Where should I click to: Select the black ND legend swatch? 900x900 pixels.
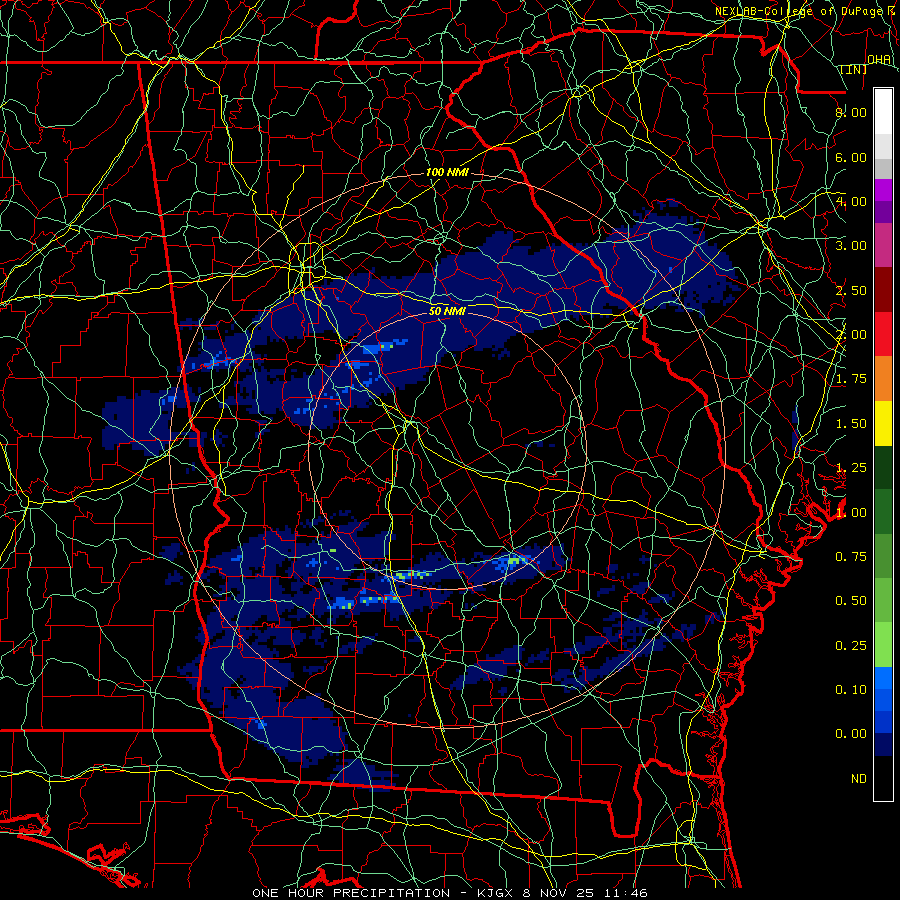tap(883, 778)
